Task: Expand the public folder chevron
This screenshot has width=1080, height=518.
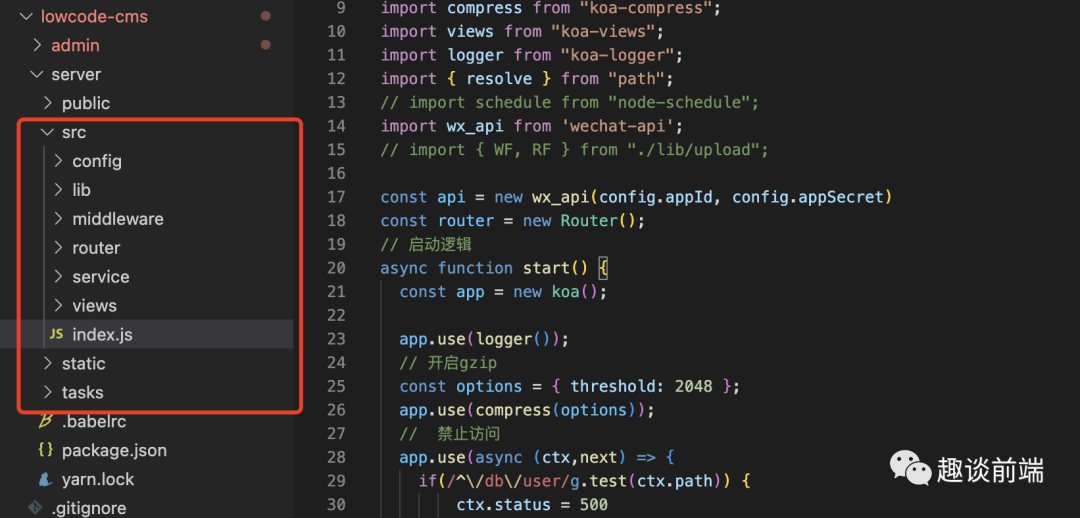Action: [48, 103]
